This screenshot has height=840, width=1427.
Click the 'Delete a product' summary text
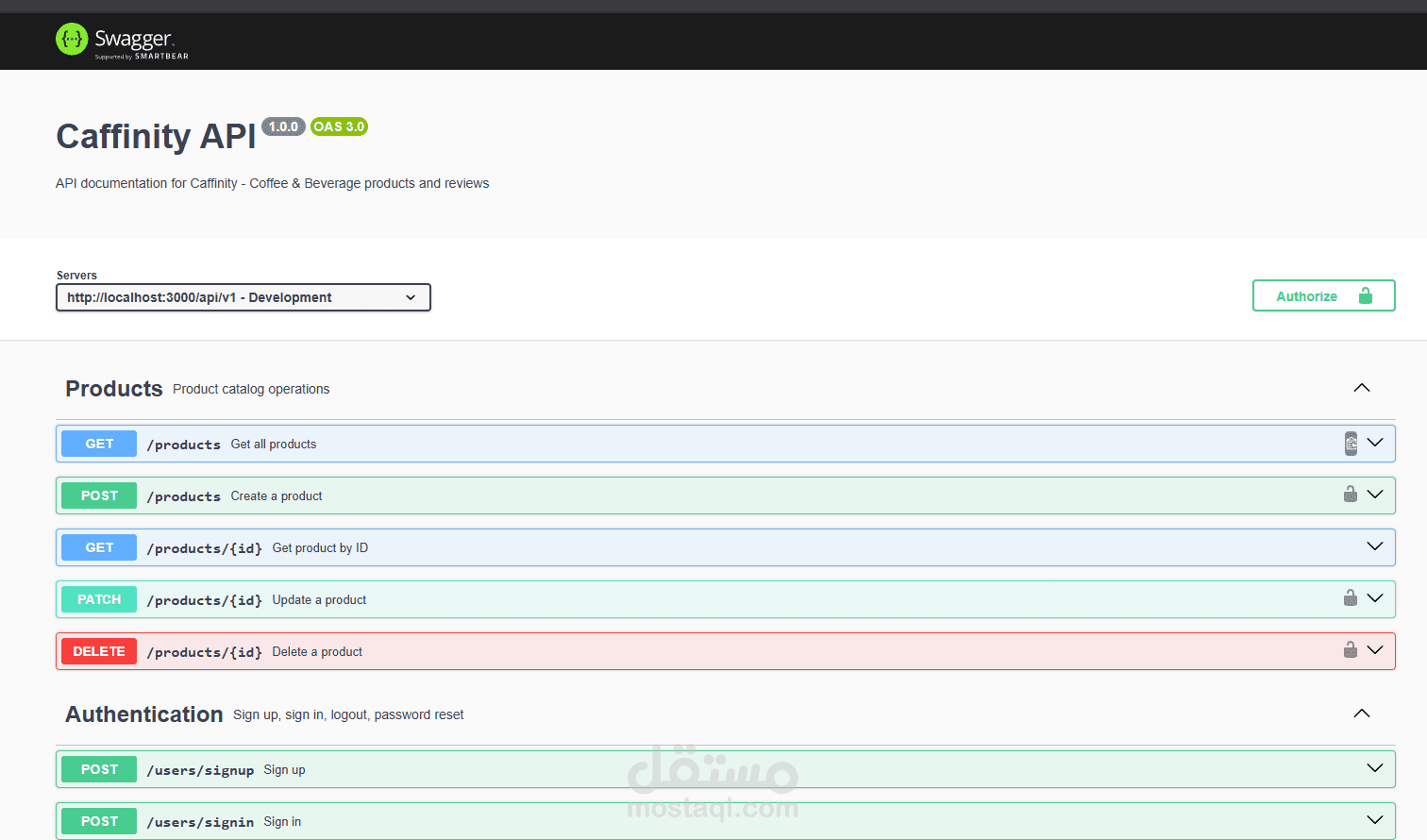click(317, 651)
